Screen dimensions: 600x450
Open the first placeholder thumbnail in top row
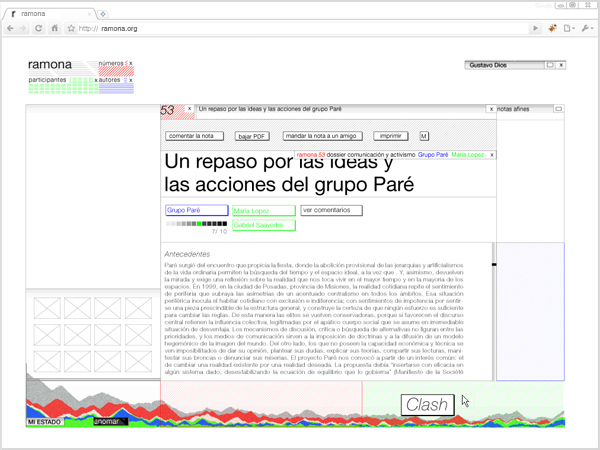(x=47, y=308)
